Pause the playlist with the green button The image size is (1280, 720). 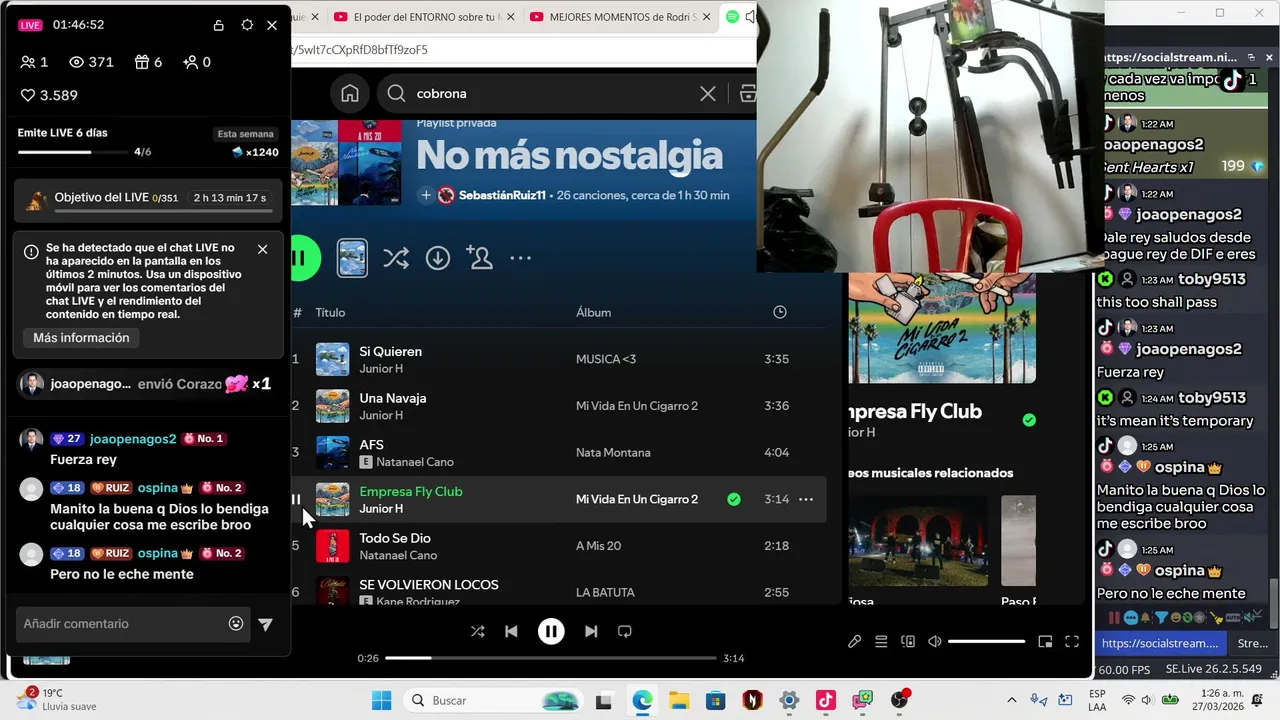pos(303,258)
